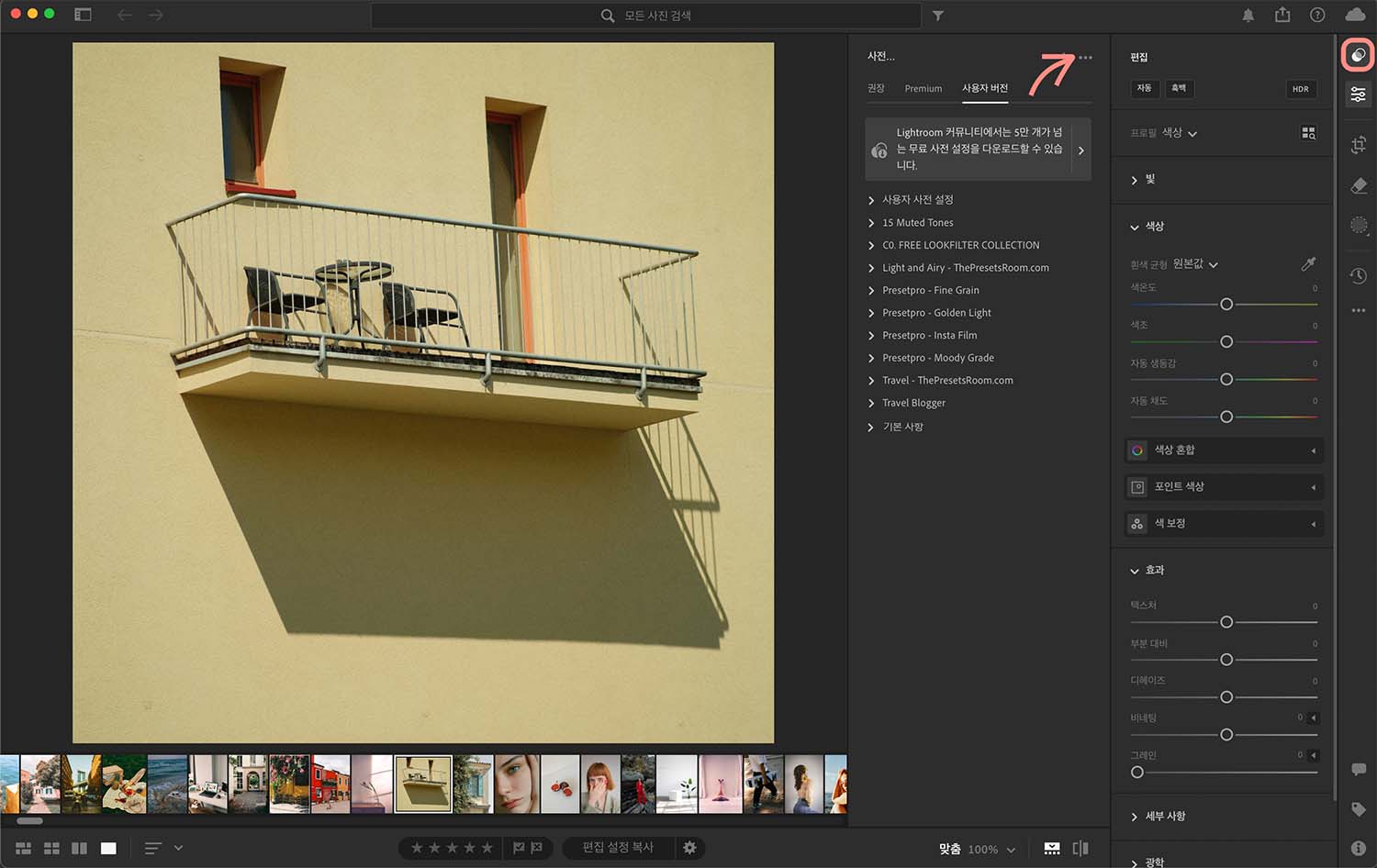Open Lightroom community presets banner
The width and height of the screenshot is (1377, 868).
[978, 149]
